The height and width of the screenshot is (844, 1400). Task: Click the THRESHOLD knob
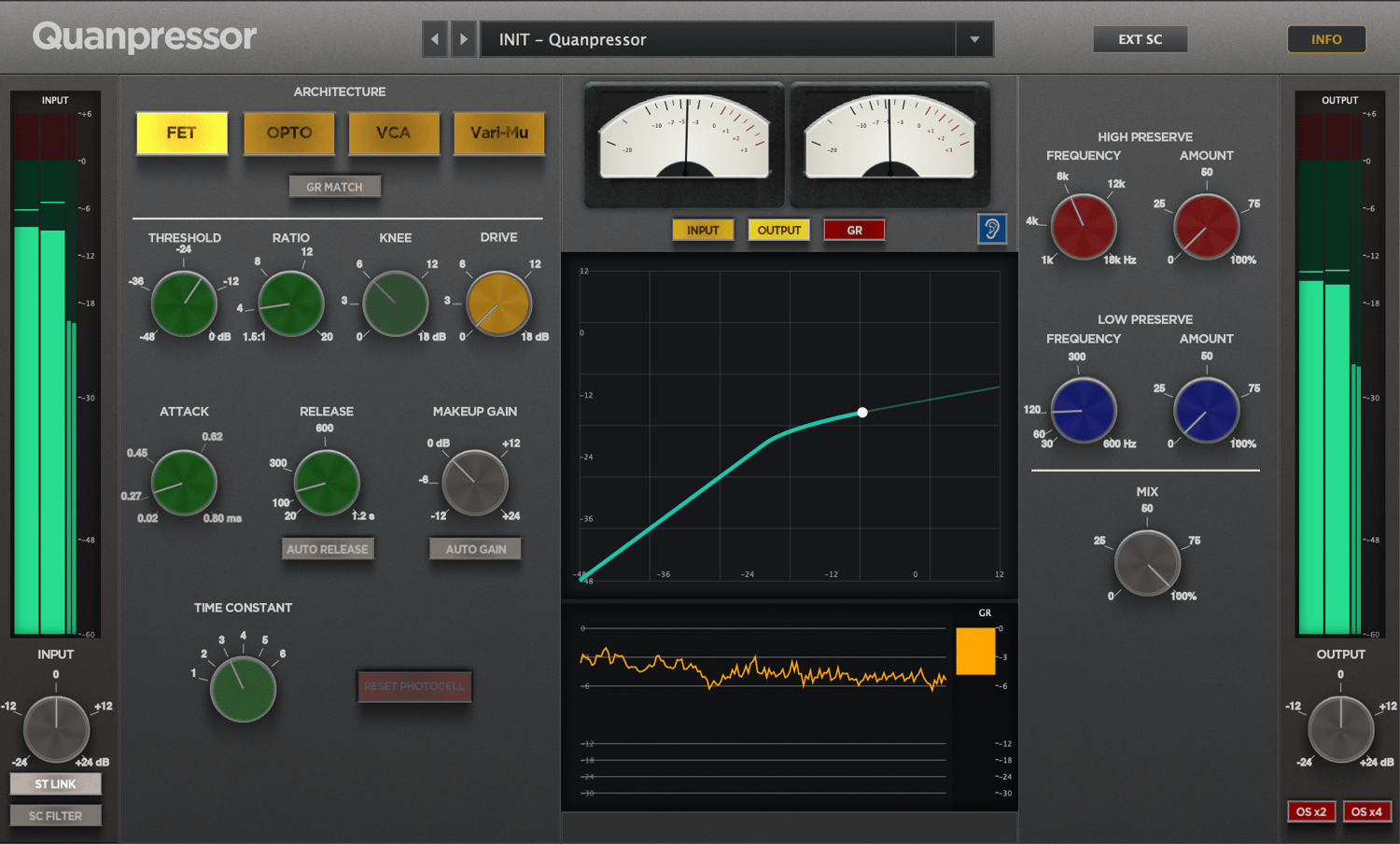click(x=184, y=304)
